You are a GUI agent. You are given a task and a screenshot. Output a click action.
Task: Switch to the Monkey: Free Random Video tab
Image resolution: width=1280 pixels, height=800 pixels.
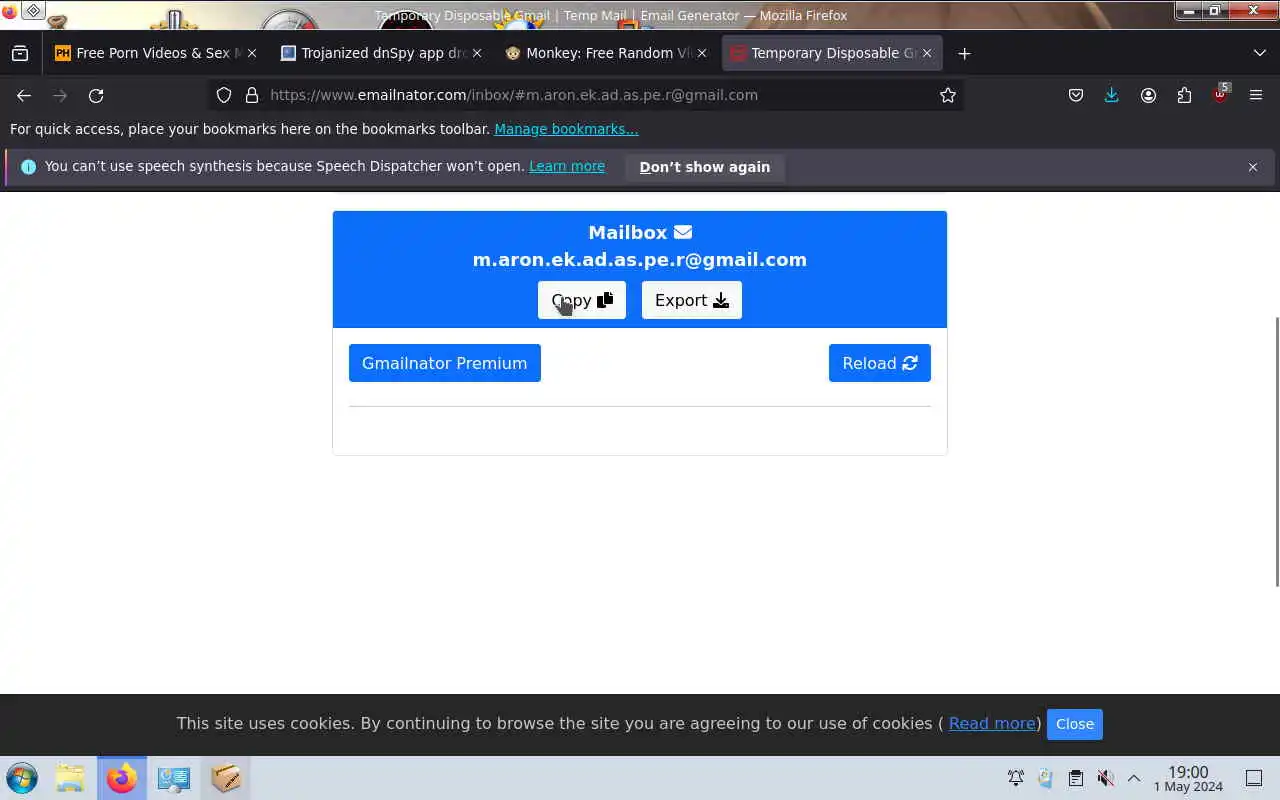point(605,53)
